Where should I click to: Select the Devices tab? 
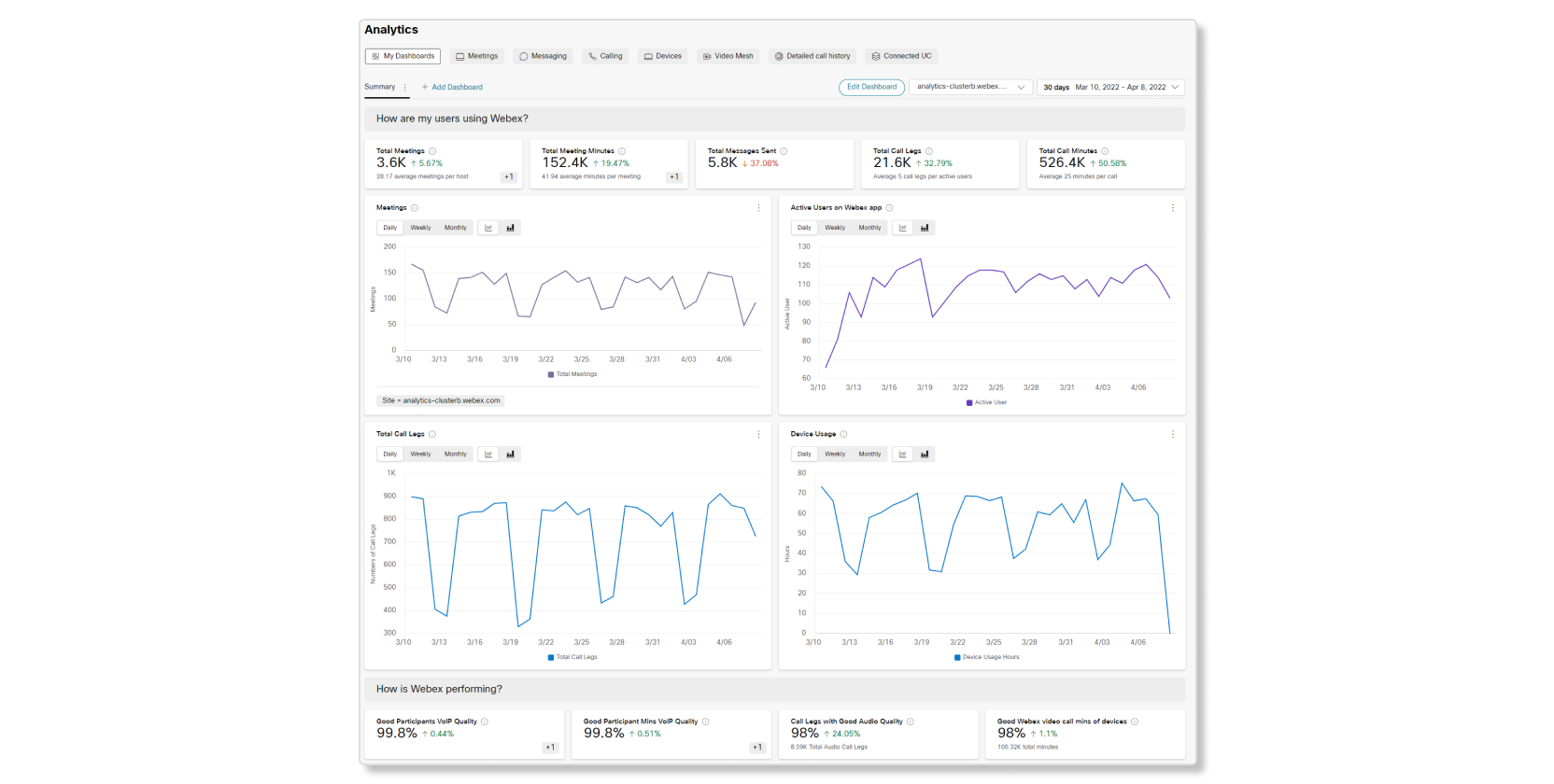(x=662, y=56)
